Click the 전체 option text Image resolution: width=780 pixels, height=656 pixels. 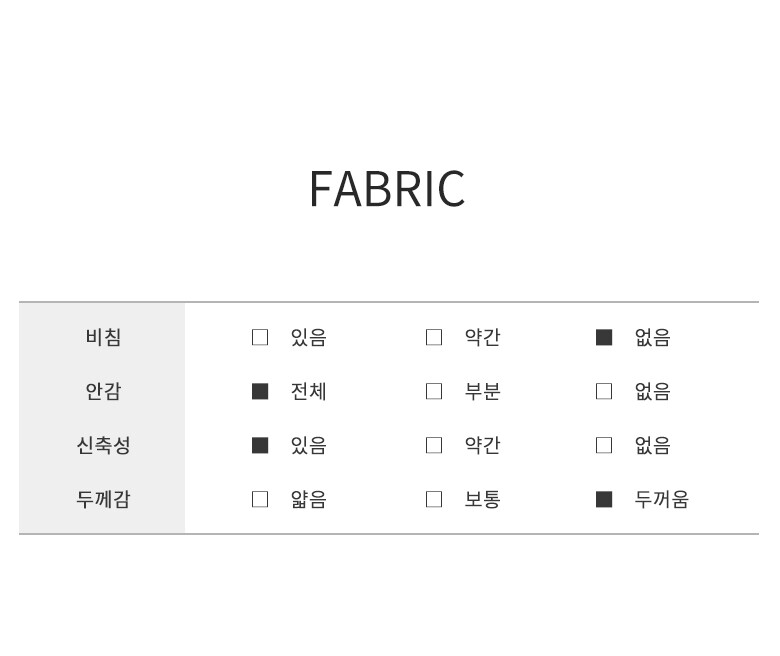tap(308, 391)
